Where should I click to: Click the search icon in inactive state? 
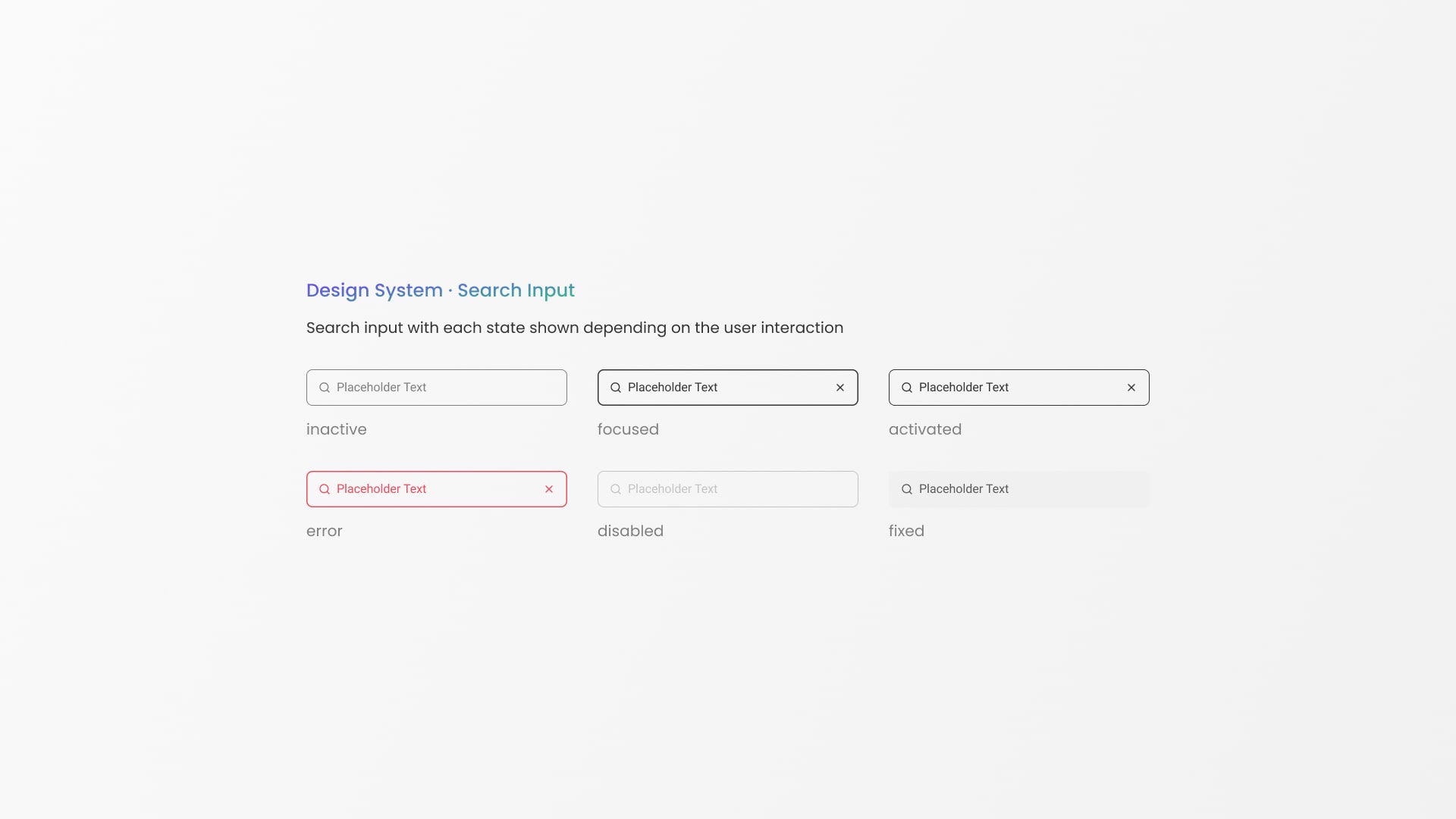(324, 388)
